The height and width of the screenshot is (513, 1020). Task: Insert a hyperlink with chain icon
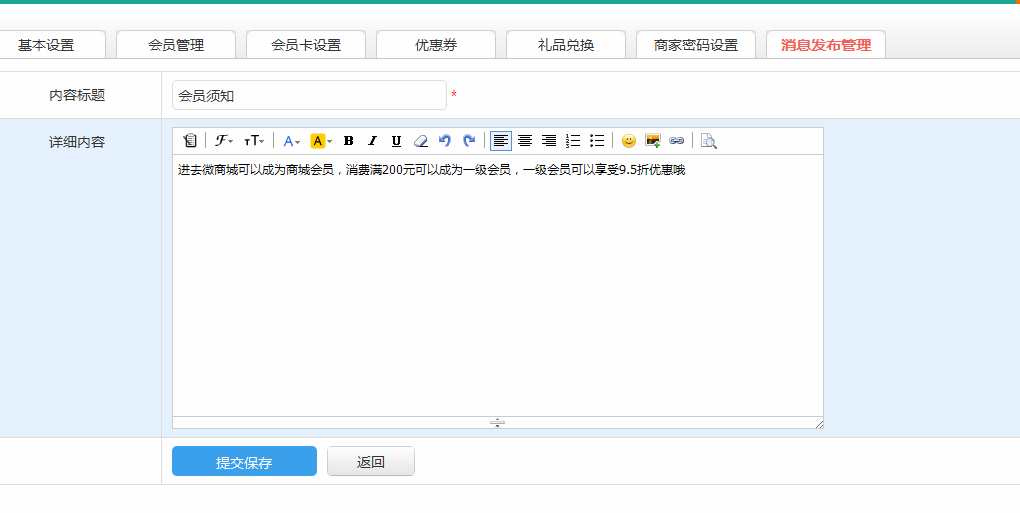click(x=677, y=141)
